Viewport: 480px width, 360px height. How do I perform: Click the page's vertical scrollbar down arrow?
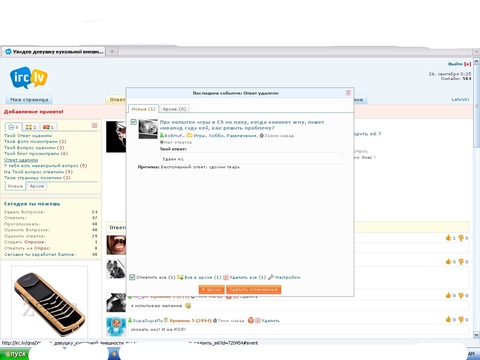click(476, 335)
